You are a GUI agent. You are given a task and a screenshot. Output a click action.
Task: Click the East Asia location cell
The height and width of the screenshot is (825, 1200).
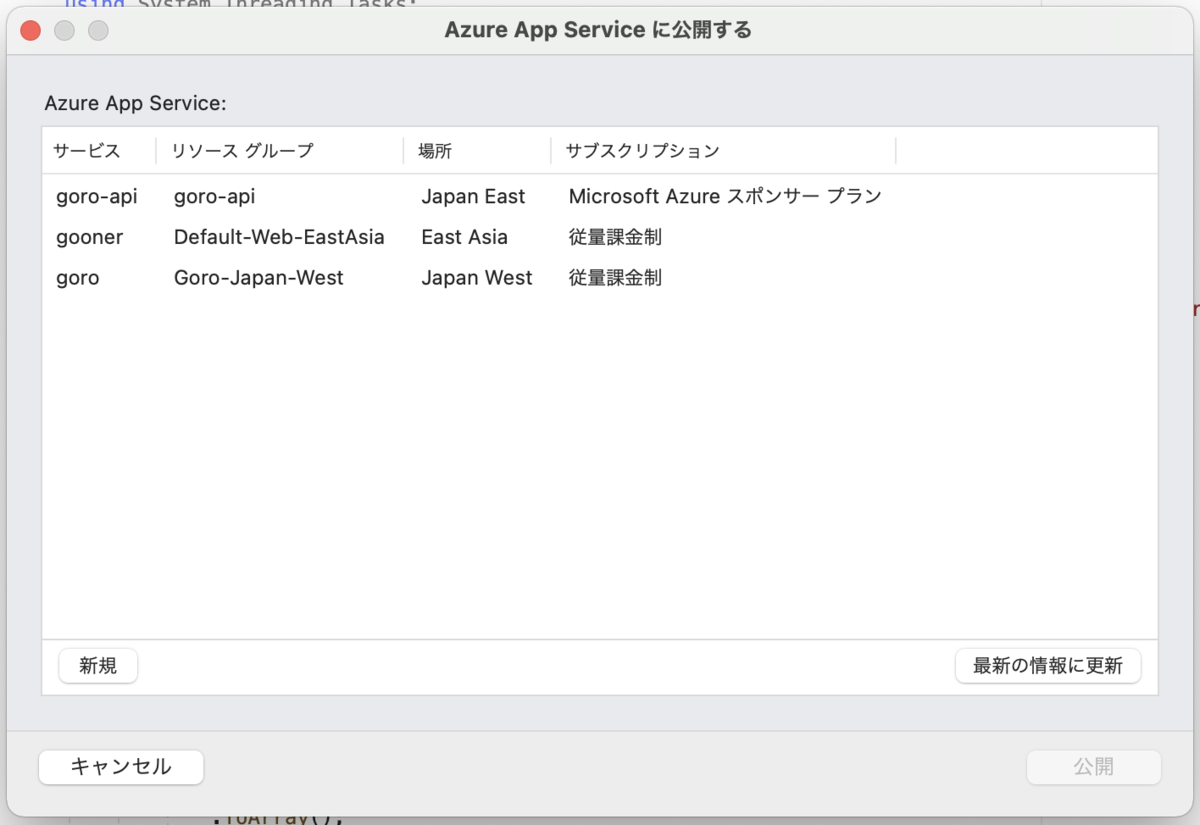click(464, 237)
